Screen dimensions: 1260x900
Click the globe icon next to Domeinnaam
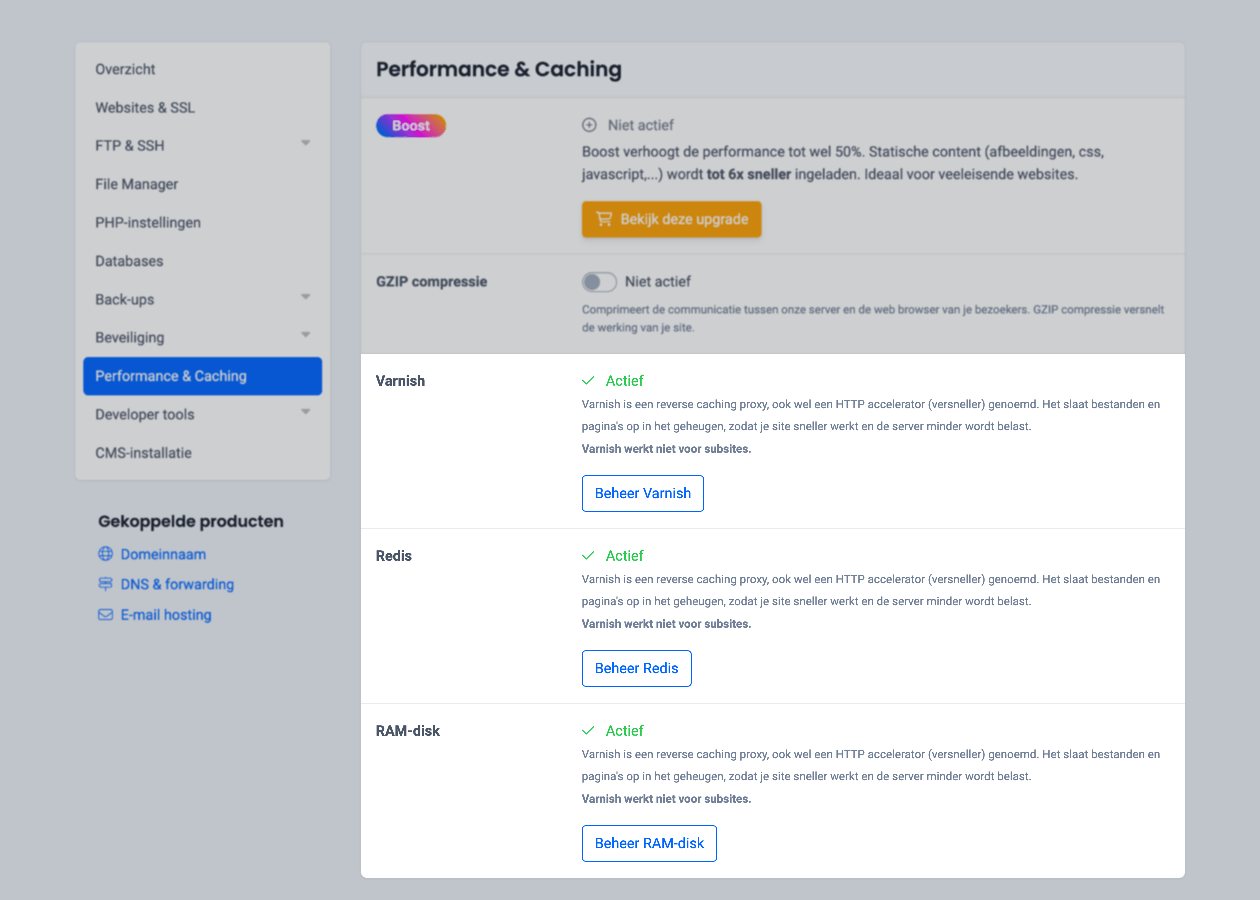click(105, 554)
